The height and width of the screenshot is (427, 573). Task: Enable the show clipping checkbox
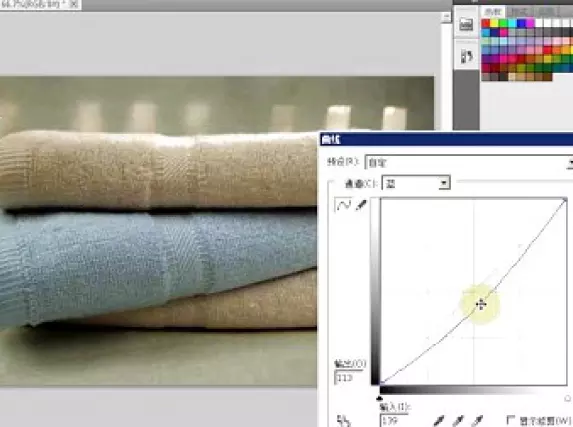(x=511, y=420)
